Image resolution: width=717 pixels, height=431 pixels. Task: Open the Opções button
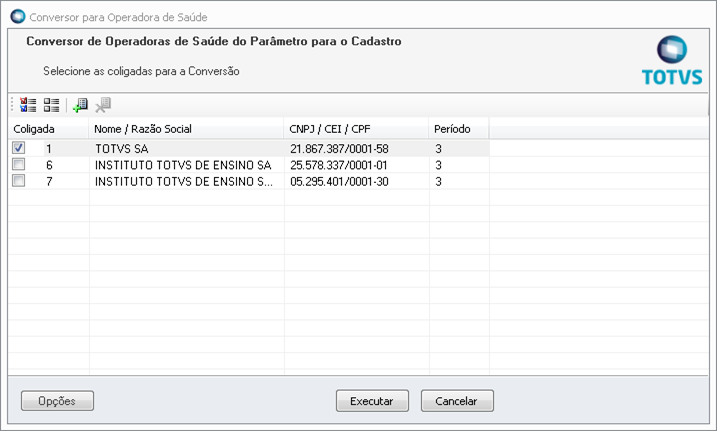57,401
